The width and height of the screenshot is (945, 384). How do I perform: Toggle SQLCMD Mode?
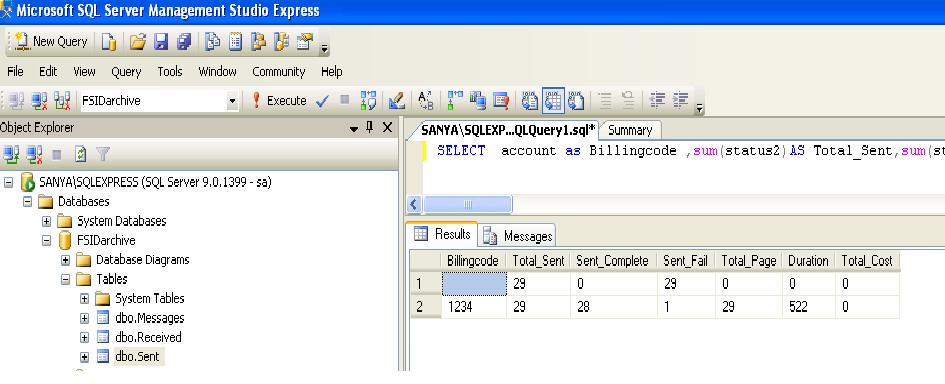point(501,101)
